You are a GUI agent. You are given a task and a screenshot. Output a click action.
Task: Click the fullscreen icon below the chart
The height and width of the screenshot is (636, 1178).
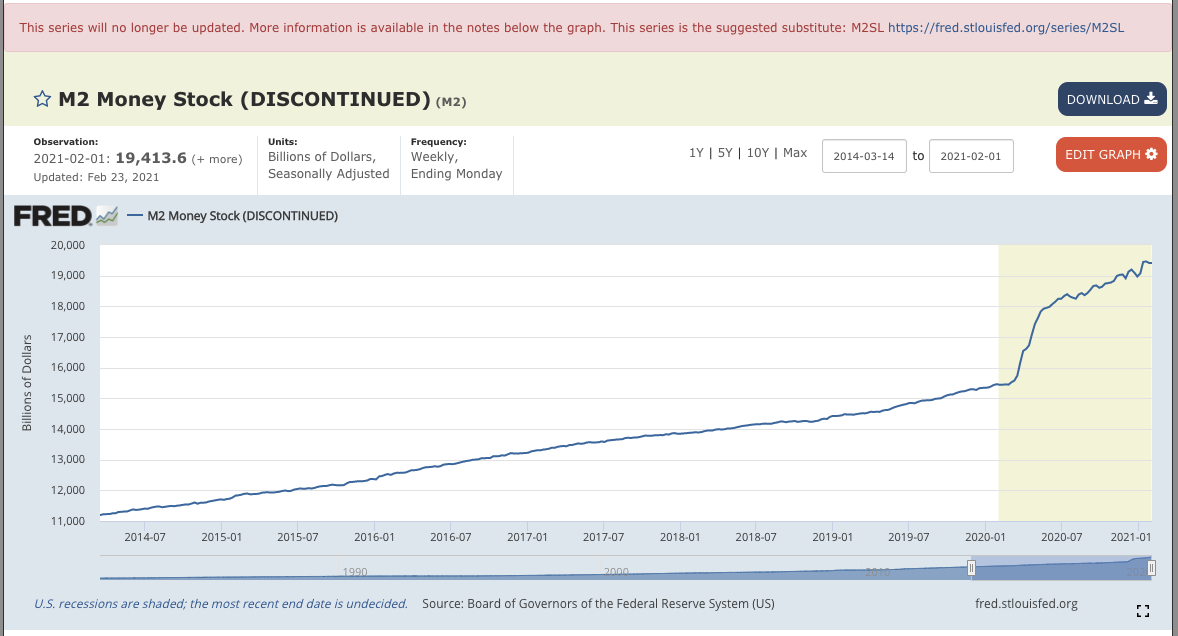tap(1143, 611)
